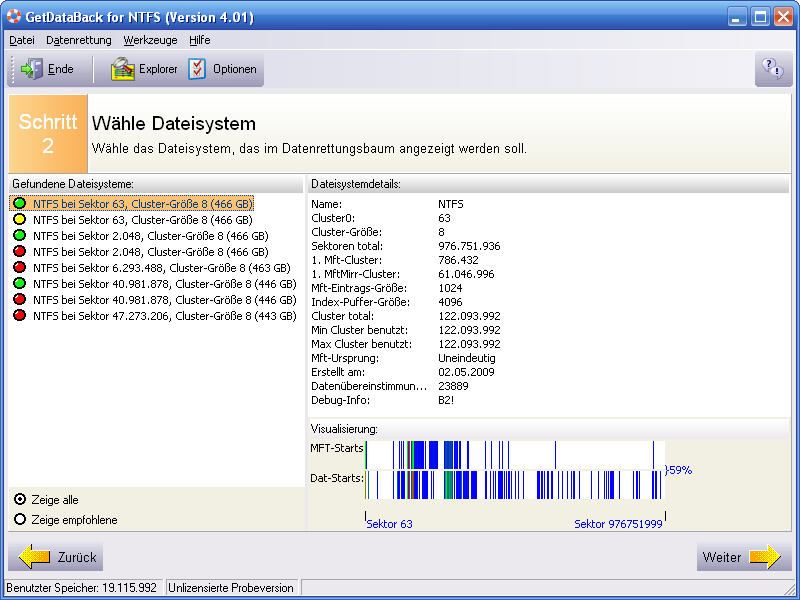Screen dimensions: 800x600
Task: Click red dot of second Sektor 40.981.878 entry
Action: (x=20, y=299)
